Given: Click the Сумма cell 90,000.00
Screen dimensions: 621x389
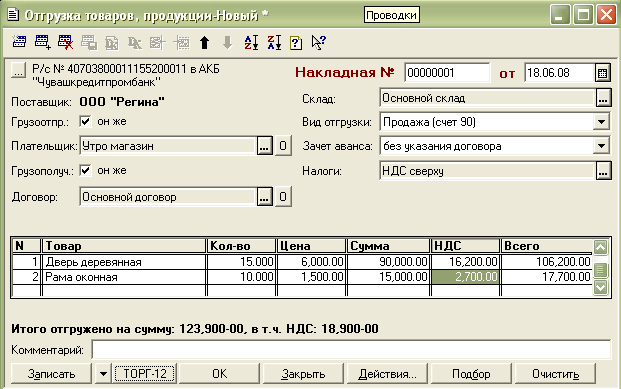Looking at the screenshot, I should [389, 262].
